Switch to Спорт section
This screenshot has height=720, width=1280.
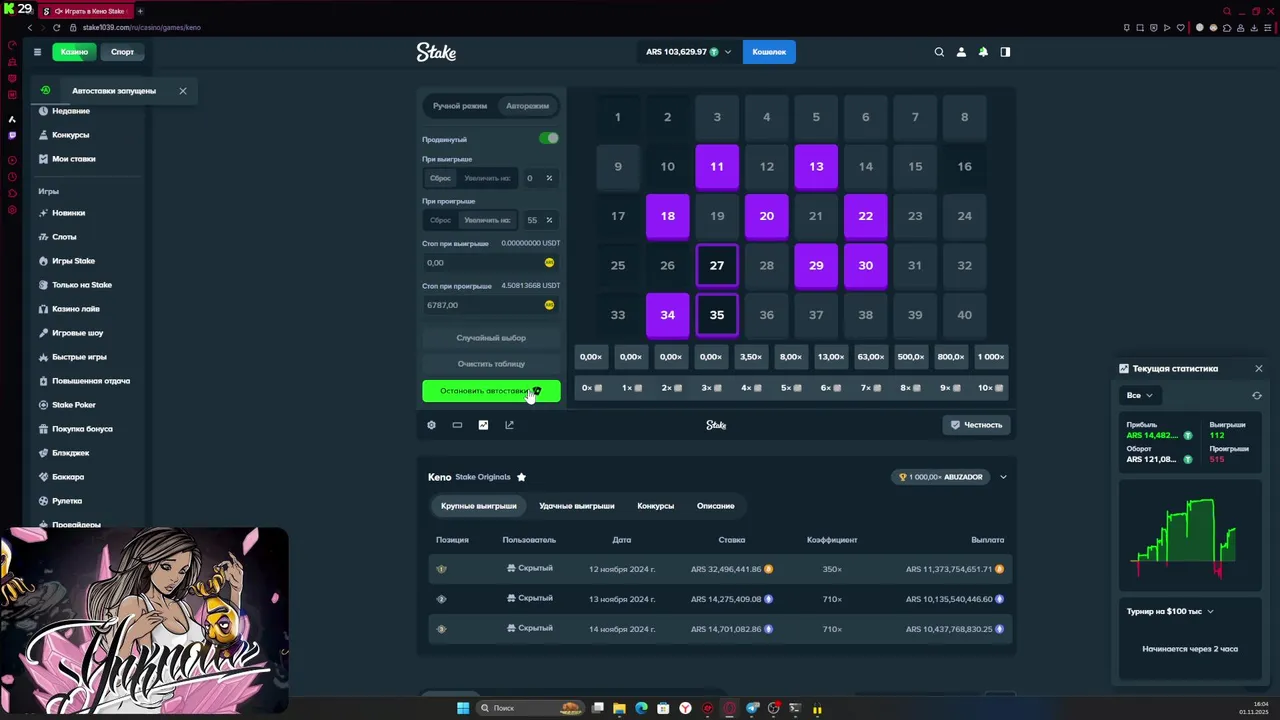point(123,52)
